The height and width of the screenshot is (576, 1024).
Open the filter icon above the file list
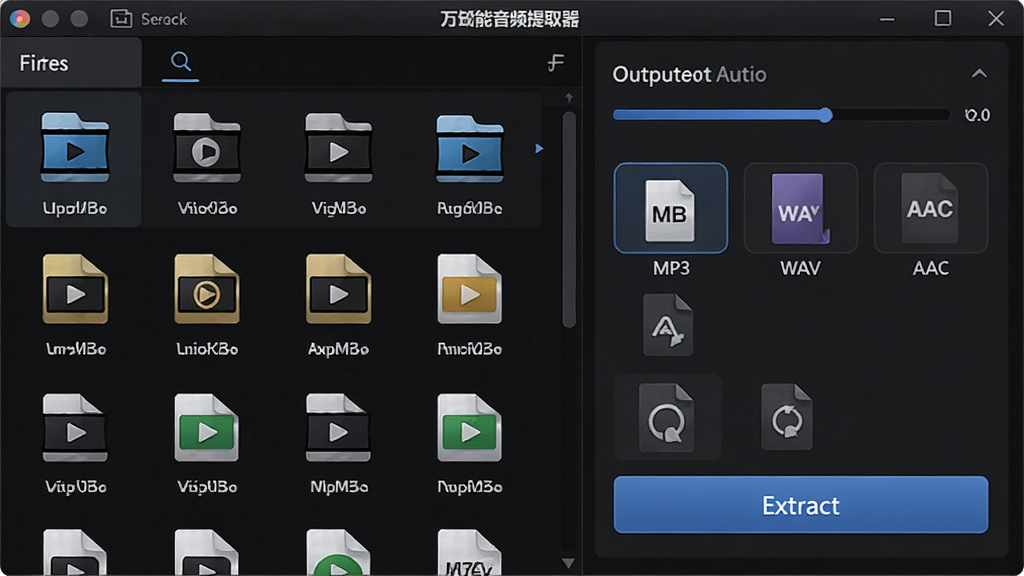point(556,63)
